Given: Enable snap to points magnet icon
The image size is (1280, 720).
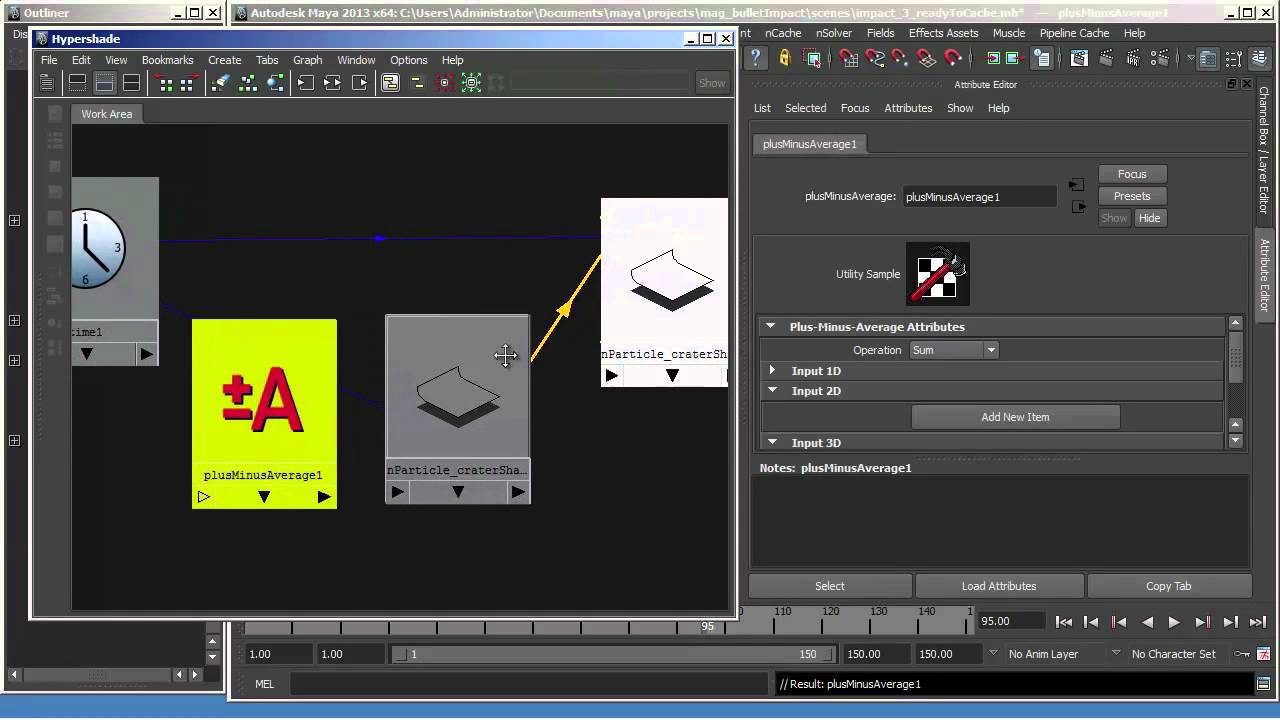Looking at the screenshot, I should coord(901,58).
